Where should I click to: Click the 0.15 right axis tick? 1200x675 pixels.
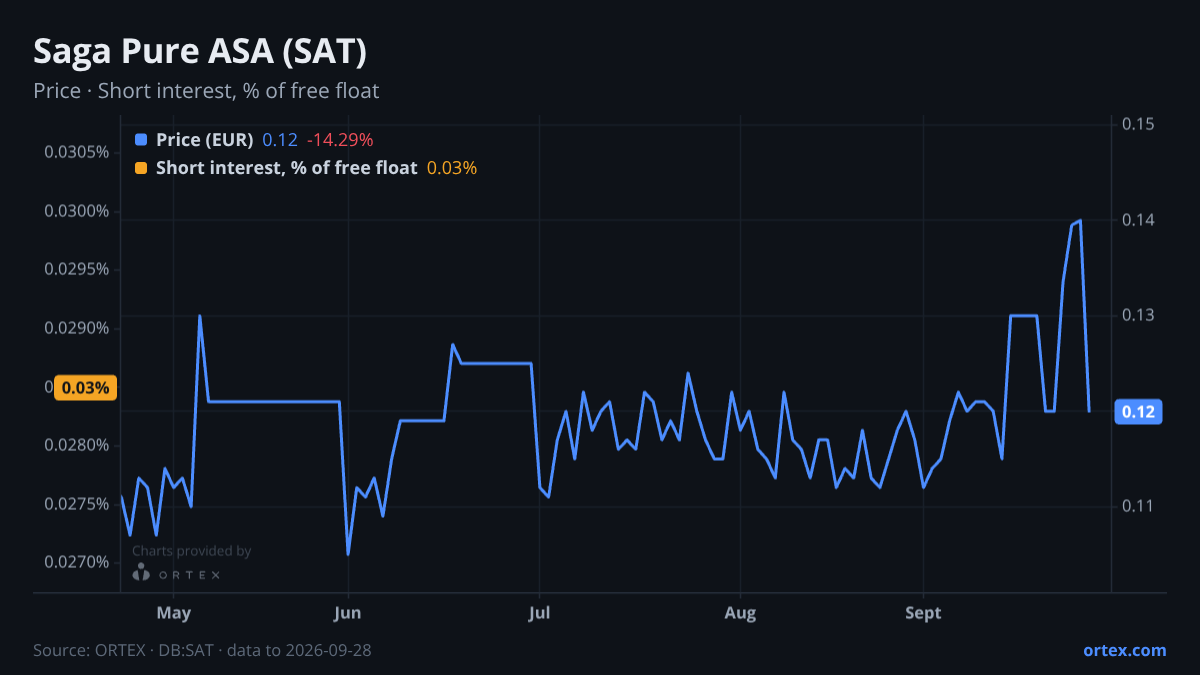pyautogui.click(x=1138, y=124)
